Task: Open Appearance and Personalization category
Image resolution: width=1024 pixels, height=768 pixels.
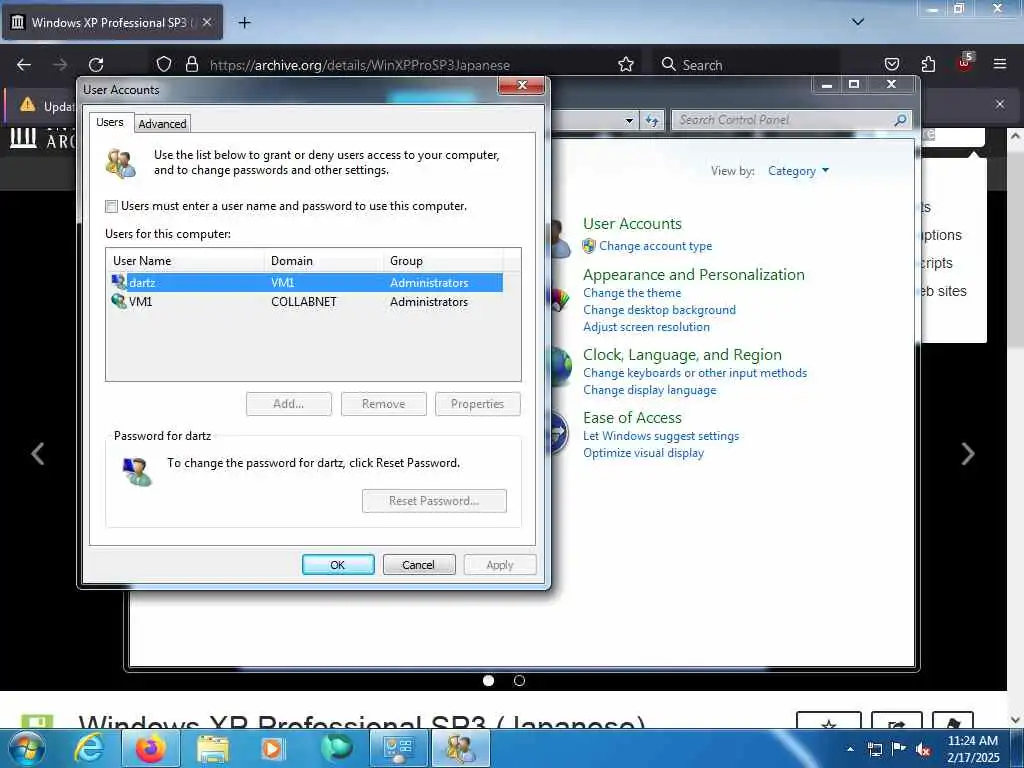Action: pos(694,274)
